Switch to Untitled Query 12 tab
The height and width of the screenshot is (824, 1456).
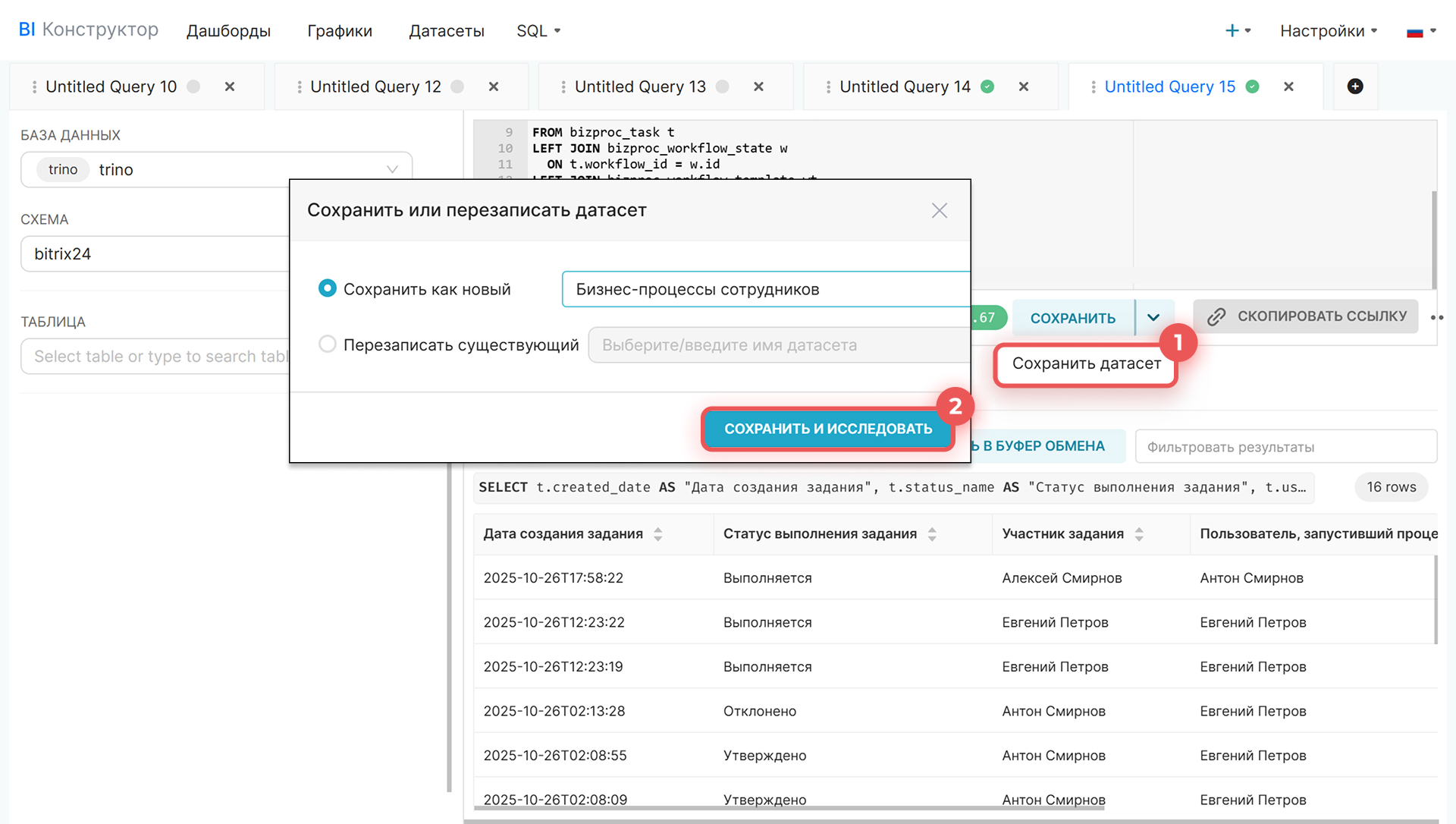(x=375, y=87)
